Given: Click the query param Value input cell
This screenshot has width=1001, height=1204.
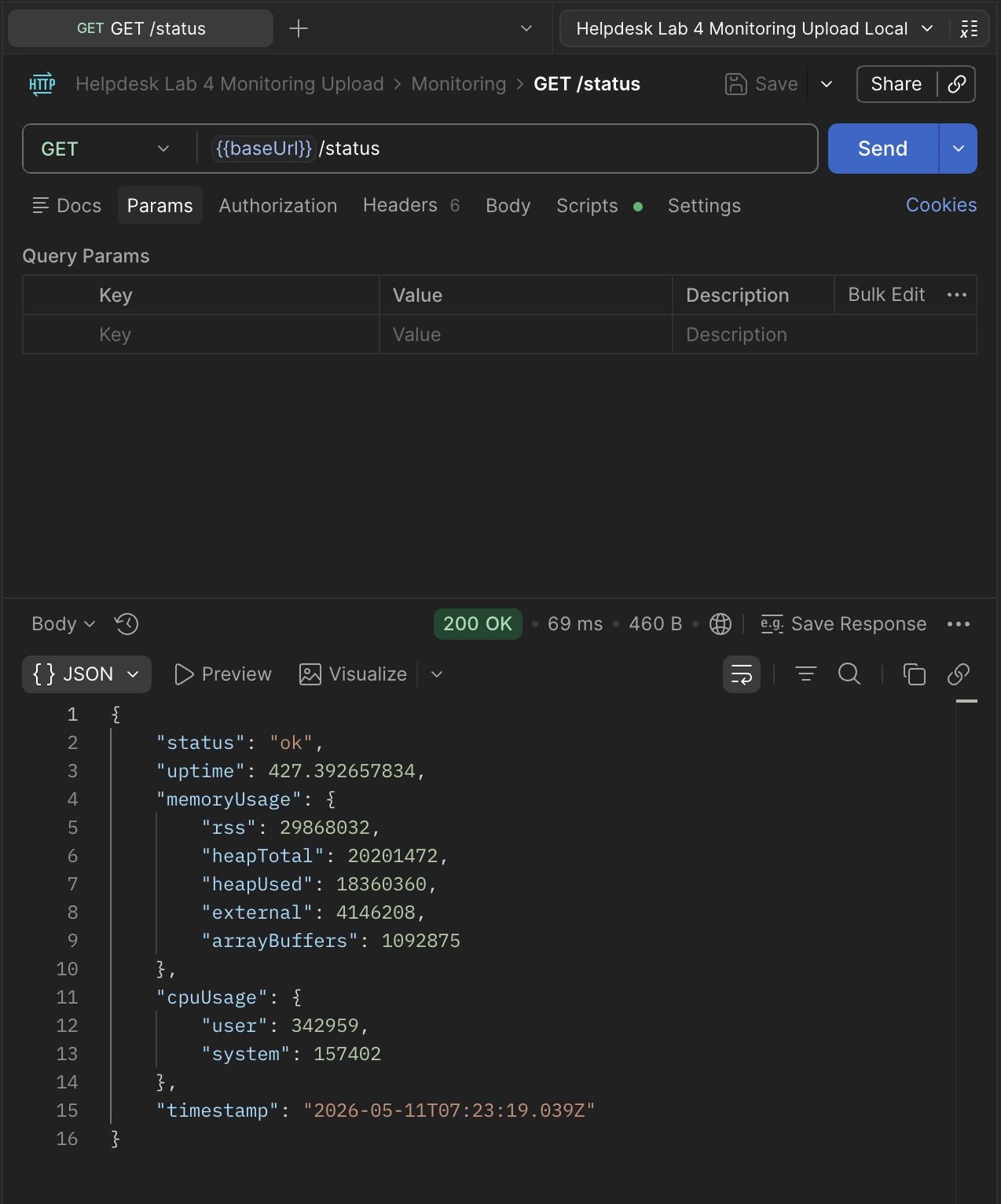Looking at the screenshot, I should [x=526, y=335].
